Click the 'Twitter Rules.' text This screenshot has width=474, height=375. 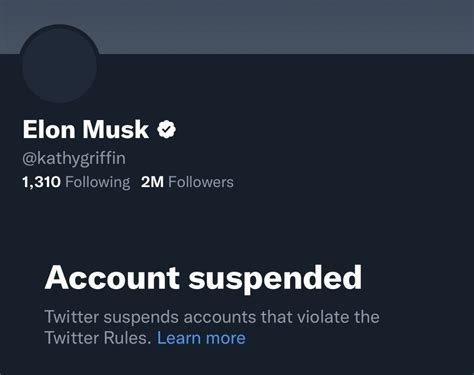click(98, 338)
